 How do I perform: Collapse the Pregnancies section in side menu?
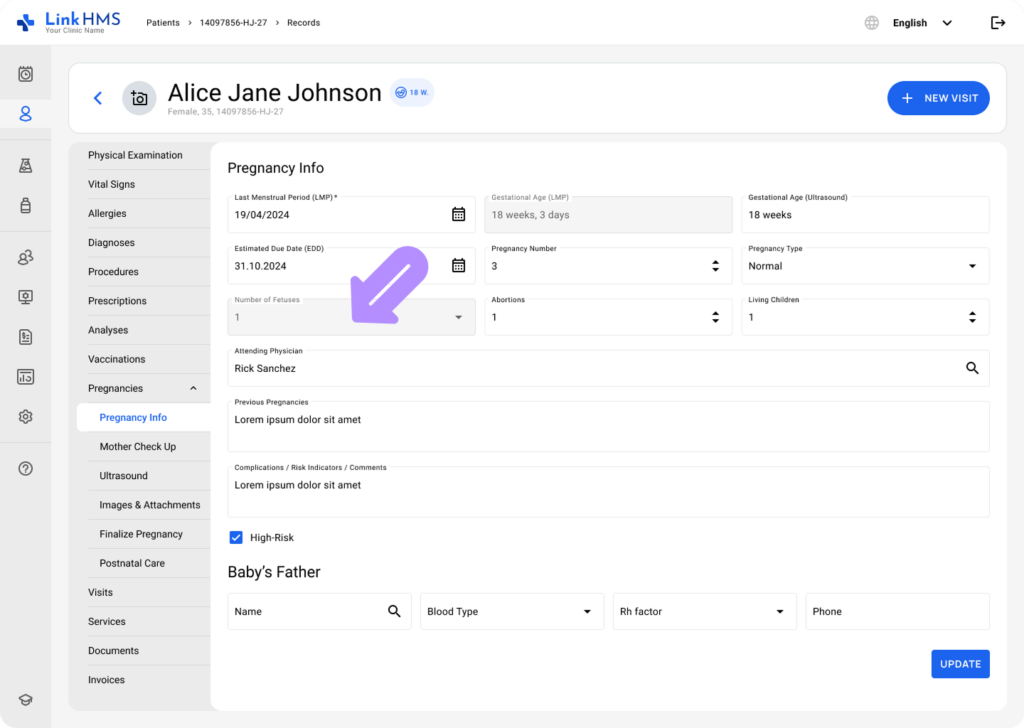[x=193, y=388]
